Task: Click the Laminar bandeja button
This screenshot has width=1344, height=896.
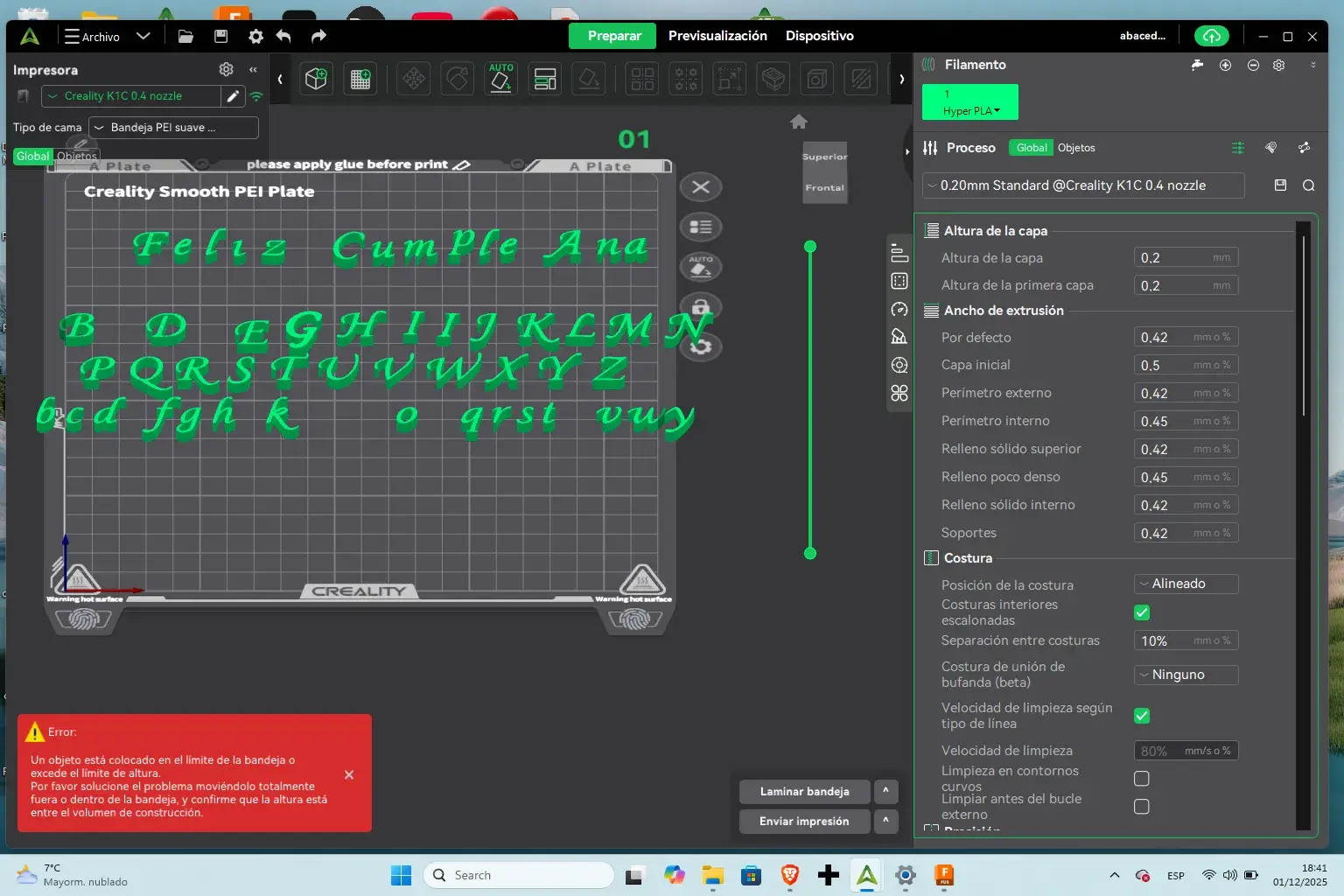Action: click(x=805, y=791)
